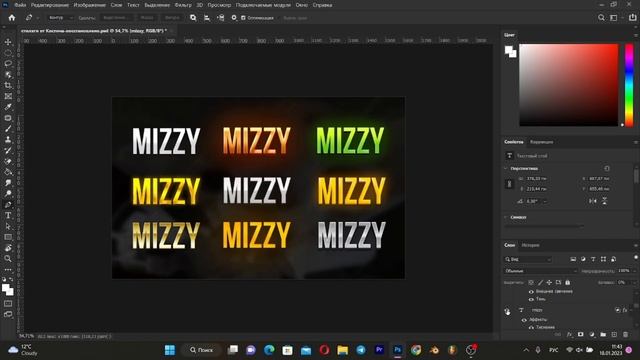The image size is (640, 360).
Task: Open the Edit Toolbar three-dots button
Action: coord(8,270)
